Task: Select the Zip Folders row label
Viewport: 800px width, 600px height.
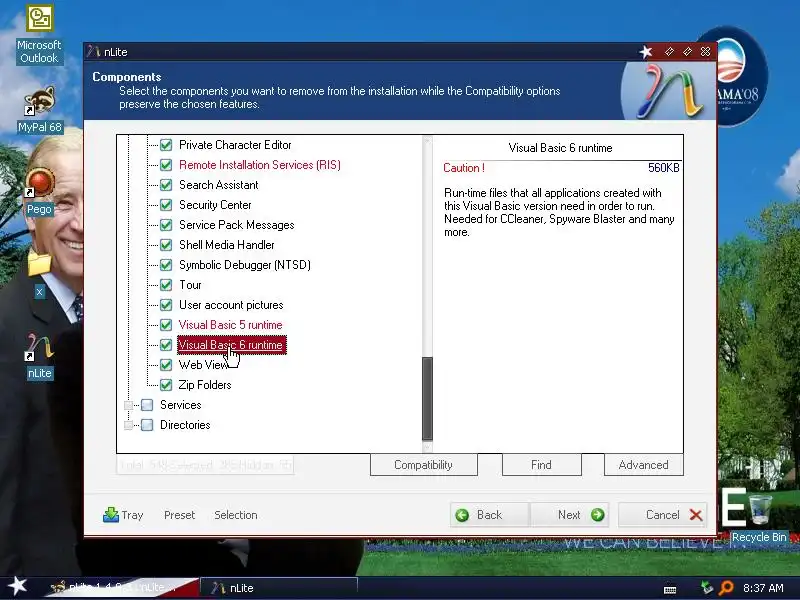Action: coord(205,385)
